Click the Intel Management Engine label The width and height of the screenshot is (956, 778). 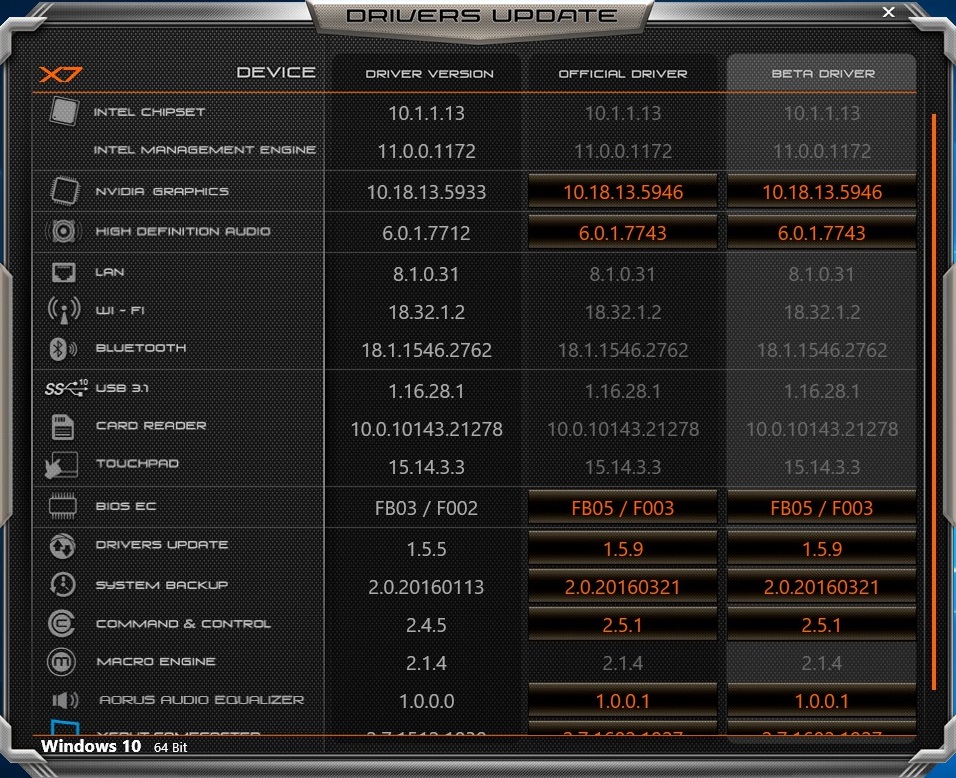click(204, 149)
